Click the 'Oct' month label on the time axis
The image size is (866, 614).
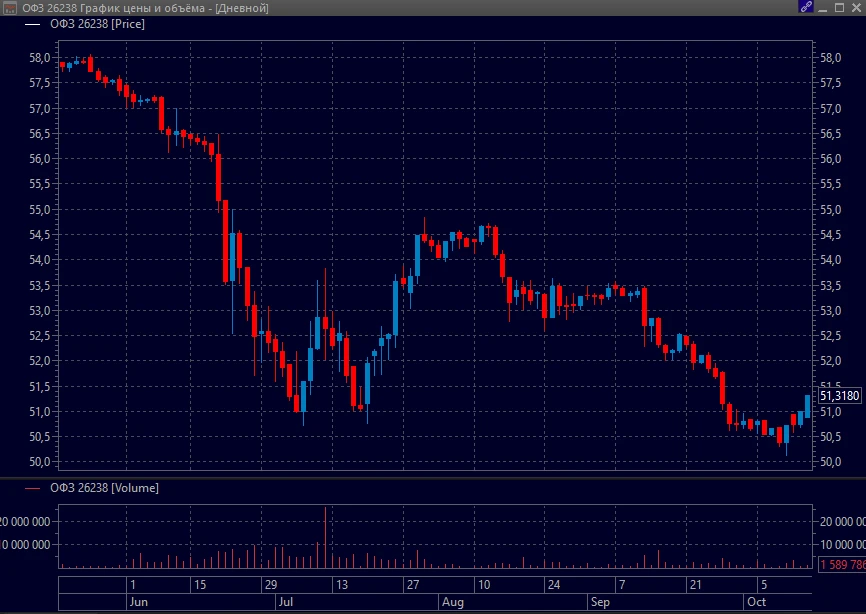pos(756,602)
